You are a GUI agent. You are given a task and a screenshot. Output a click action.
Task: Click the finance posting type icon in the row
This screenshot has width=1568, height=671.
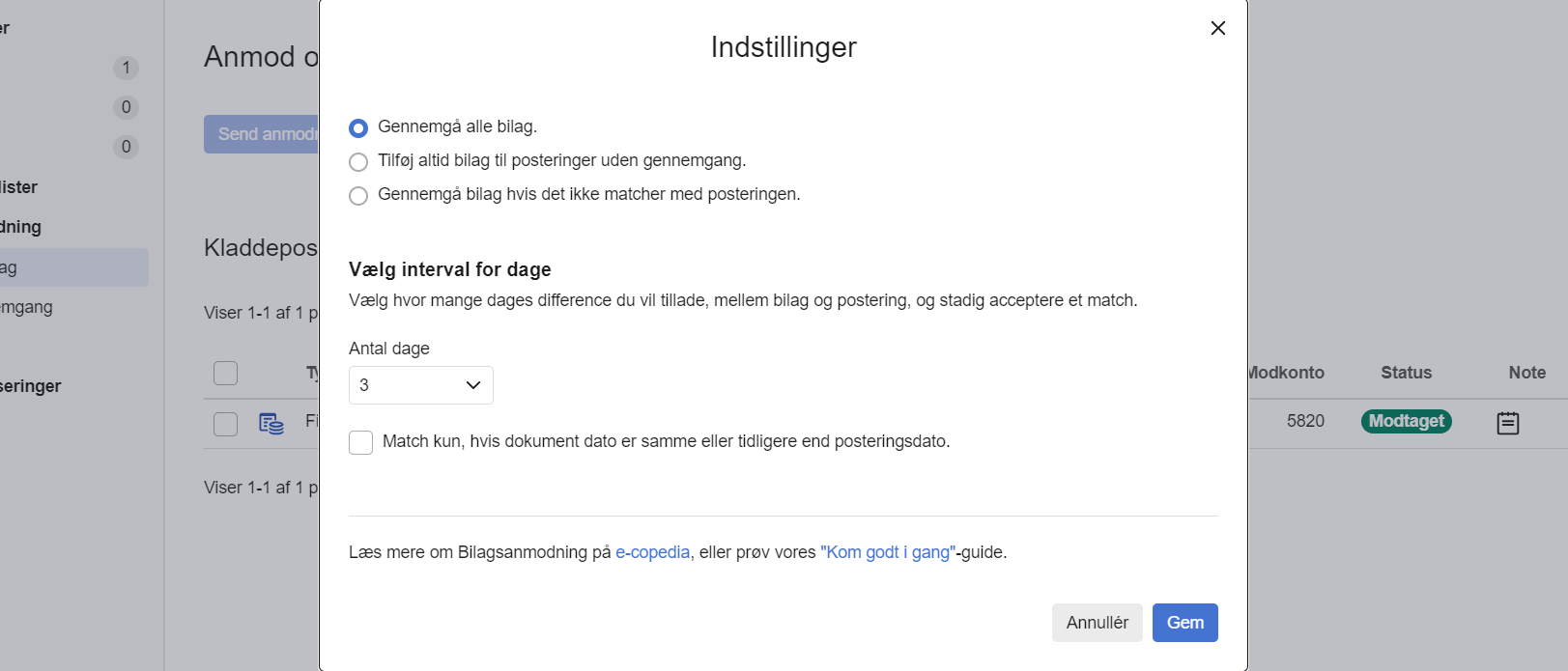tap(271, 423)
